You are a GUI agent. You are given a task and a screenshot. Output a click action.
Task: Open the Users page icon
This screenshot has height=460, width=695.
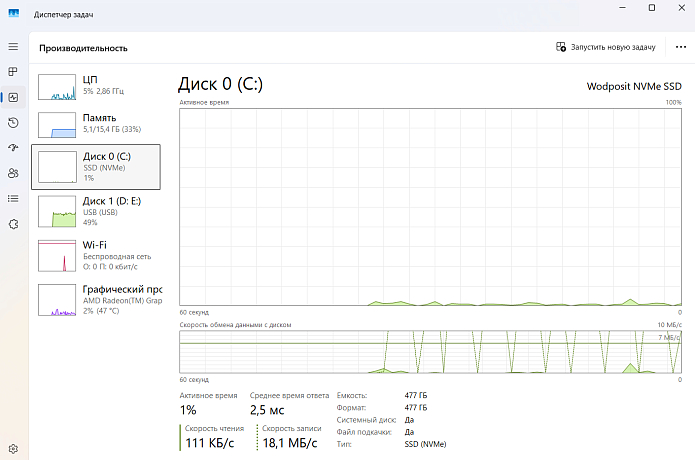13,173
